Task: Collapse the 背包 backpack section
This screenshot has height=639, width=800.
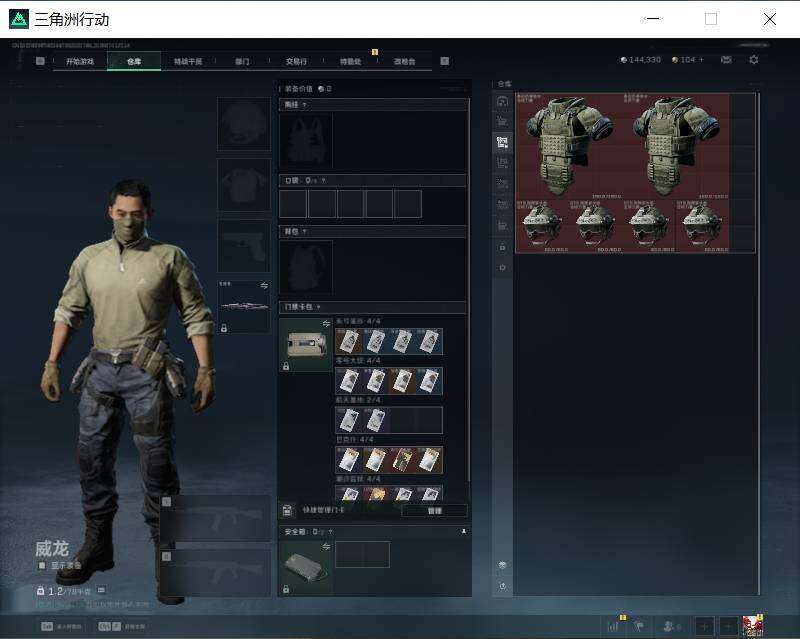Action: tap(305, 232)
